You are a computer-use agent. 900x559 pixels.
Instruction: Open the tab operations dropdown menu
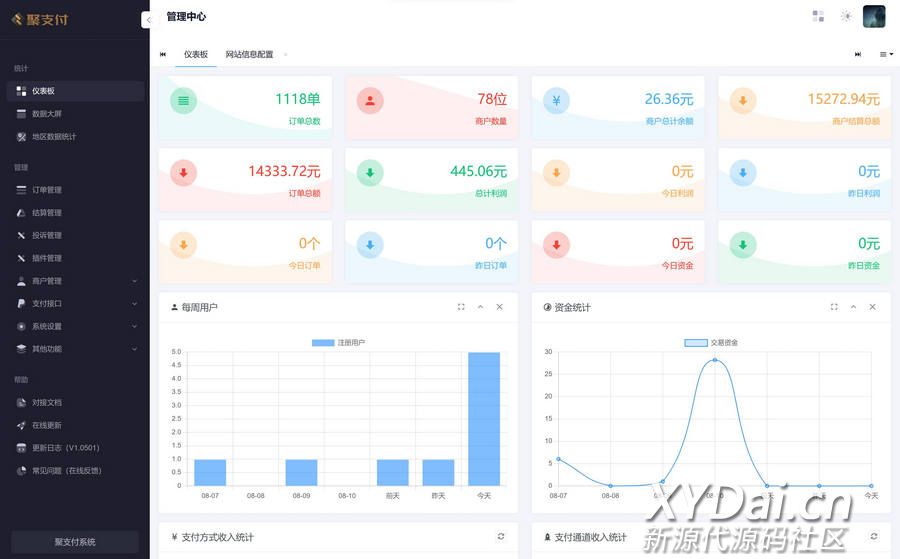click(x=886, y=54)
